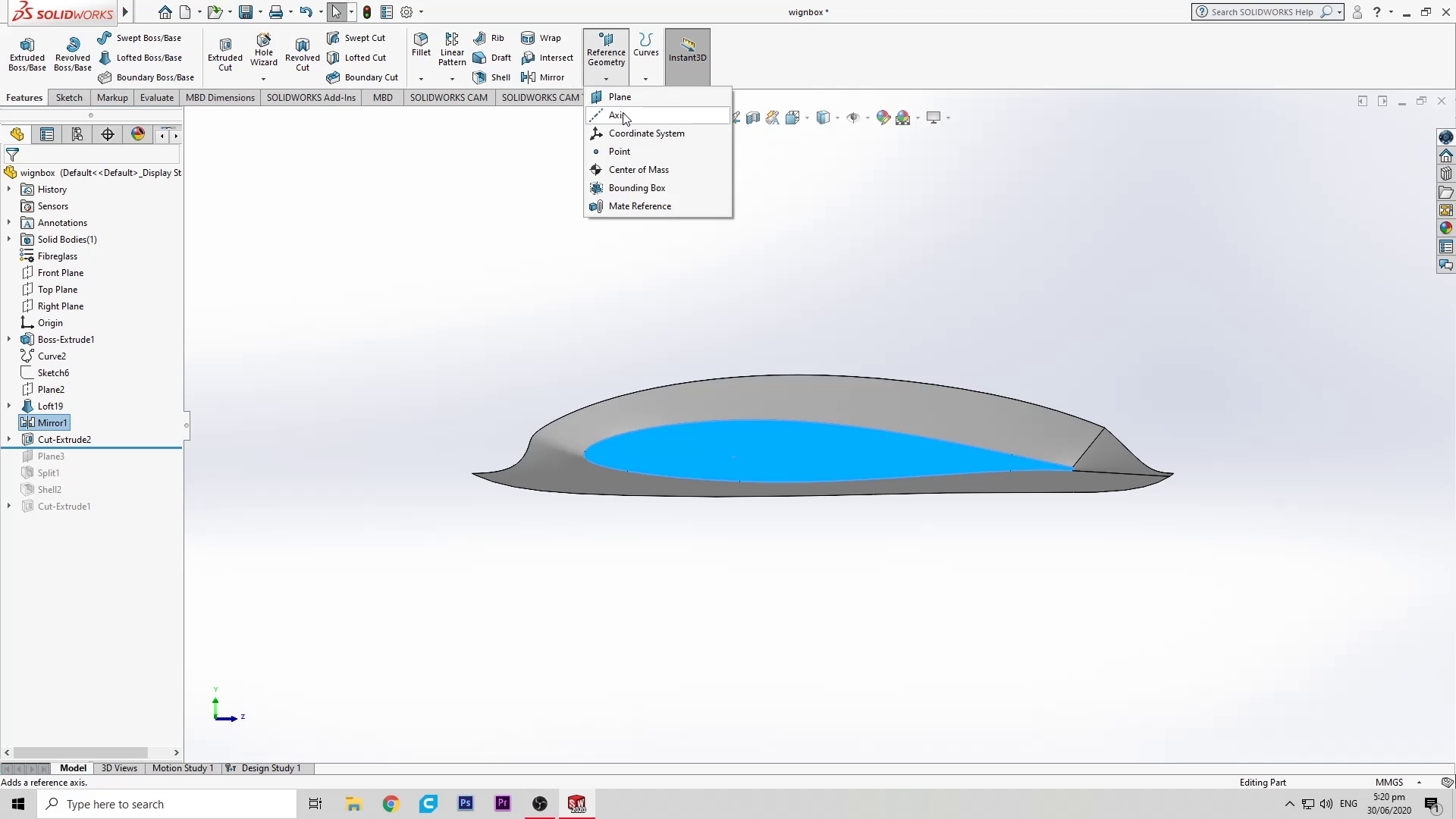Switch to the Evaluate tab
The width and height of the screenshot is (1456, 819).
[157, 98]
